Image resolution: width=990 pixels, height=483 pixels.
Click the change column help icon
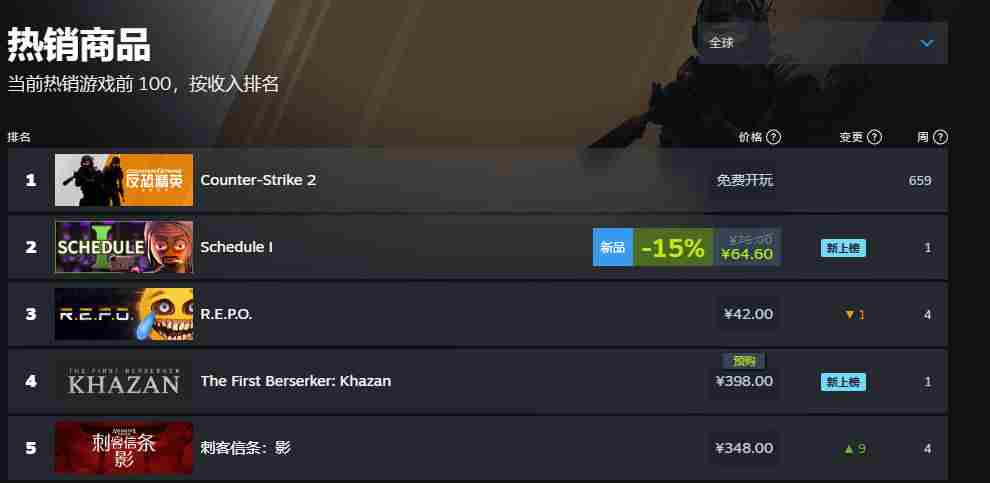pyautogui.click(x=874, y=137)
